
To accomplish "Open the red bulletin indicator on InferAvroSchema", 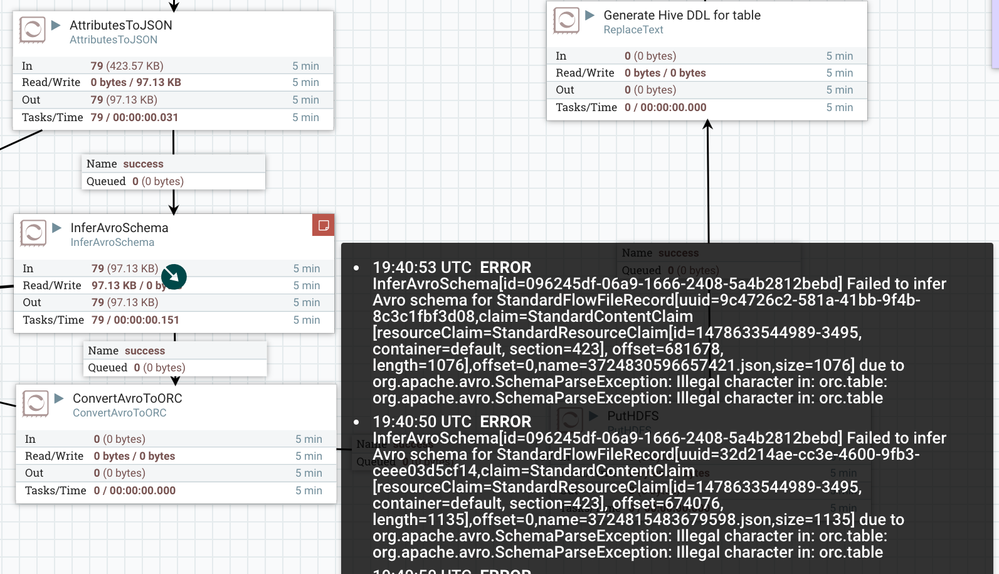I will tap(323, 225).
